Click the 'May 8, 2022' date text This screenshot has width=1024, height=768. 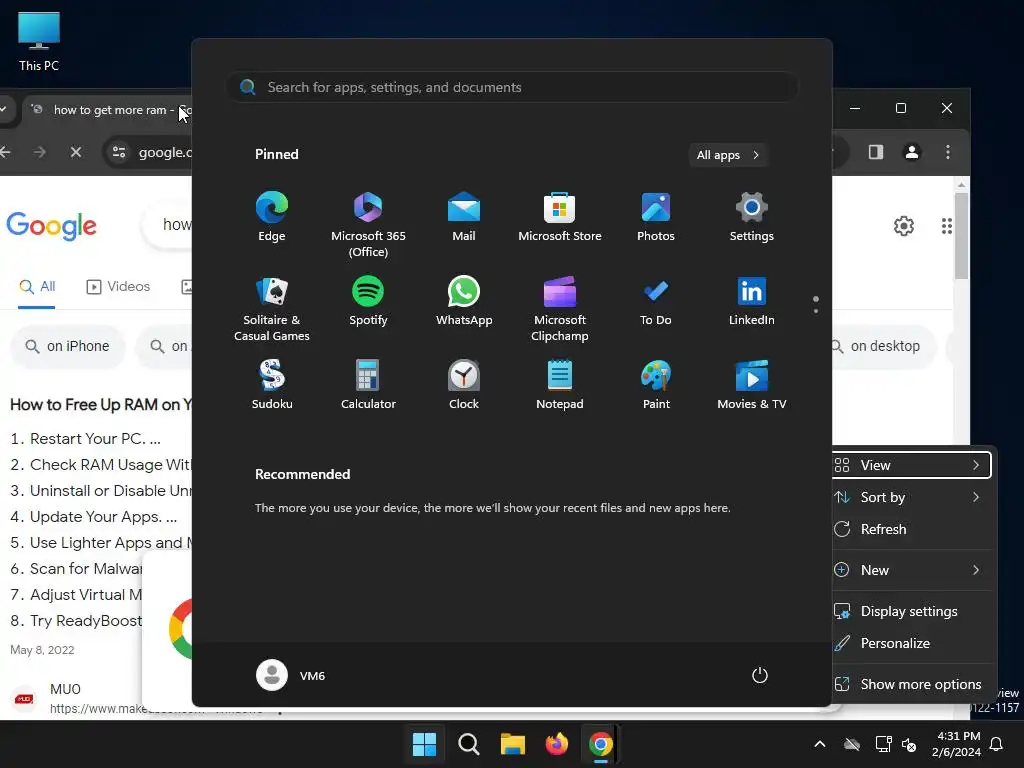[x=42, y=650]
